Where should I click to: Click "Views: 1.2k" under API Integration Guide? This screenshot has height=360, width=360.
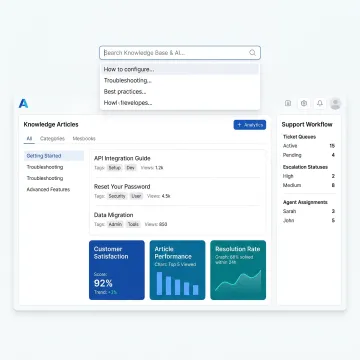coord(152,168)
